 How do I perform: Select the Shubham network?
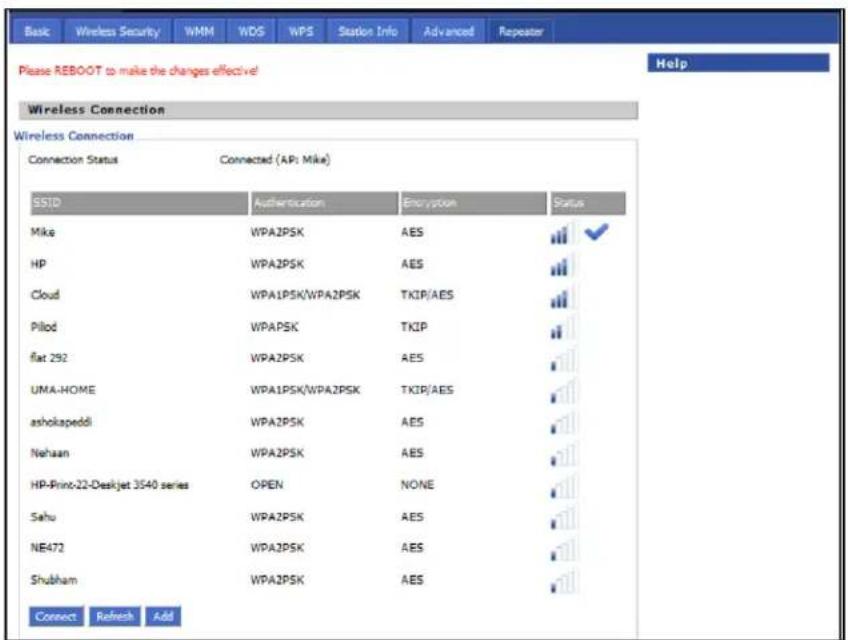(x=54, y=580)
